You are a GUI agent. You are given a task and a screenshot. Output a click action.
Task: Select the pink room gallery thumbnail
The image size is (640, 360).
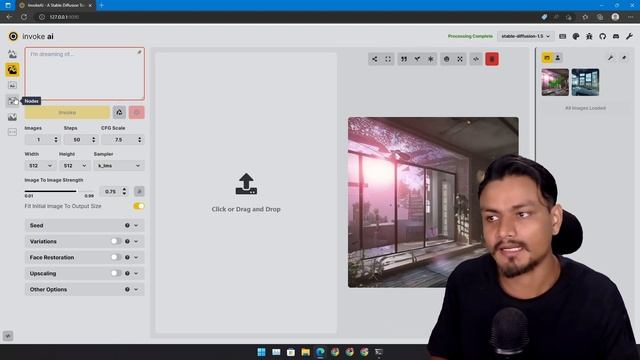555,82
